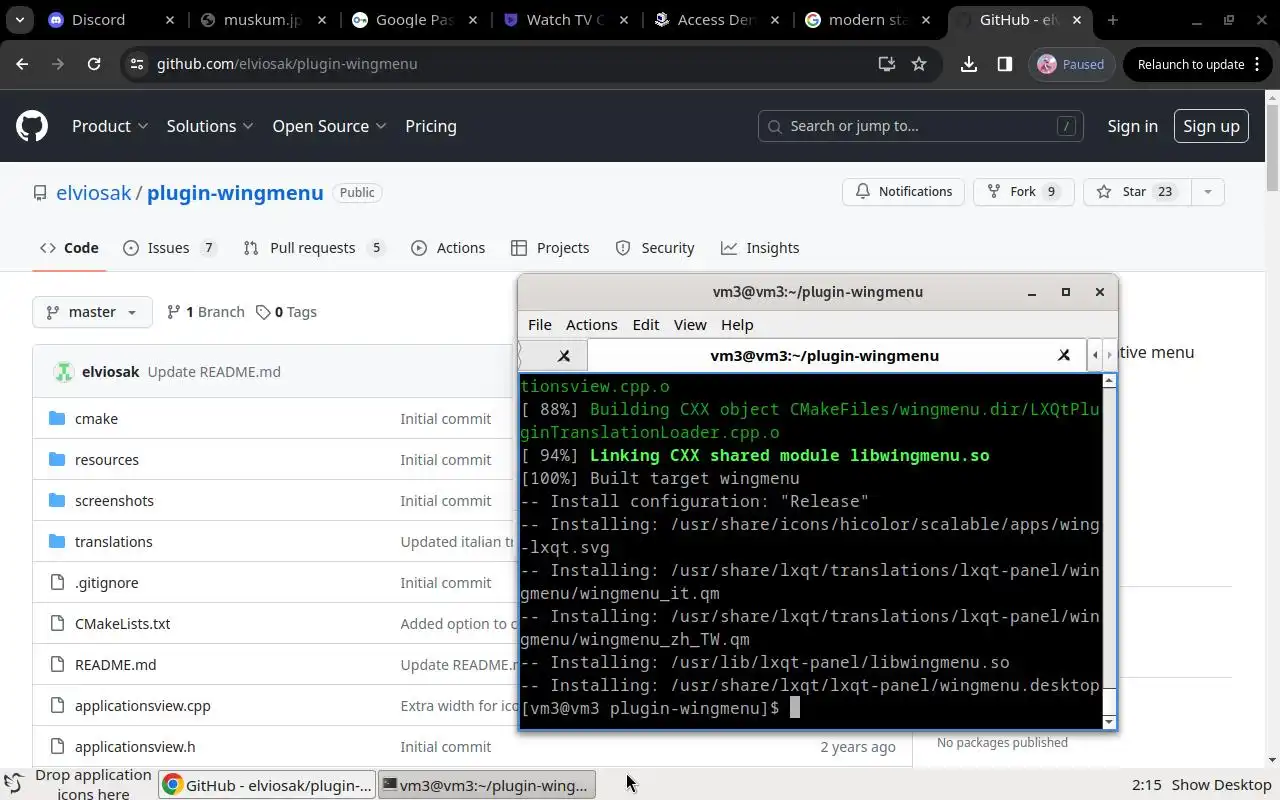Screen dimensions: 1280x800
Task: Switch to Google Pas tab
Action: [414, 20]
